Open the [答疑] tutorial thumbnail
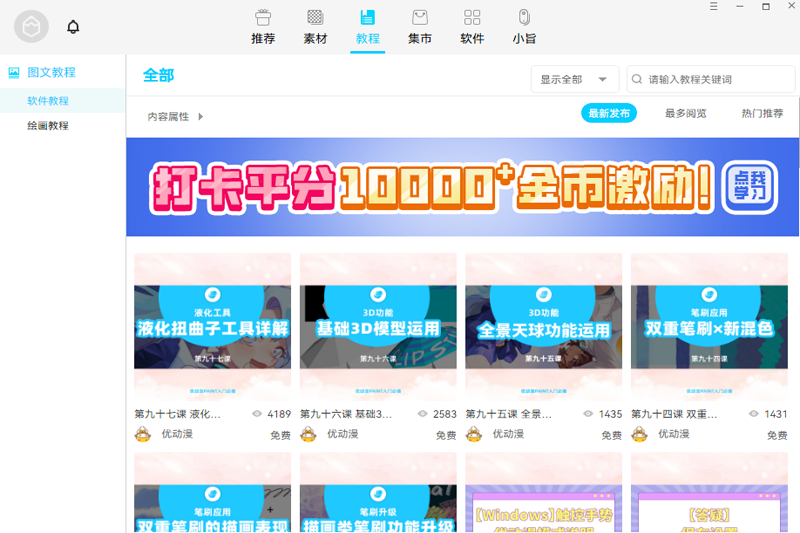The image size is (800, 533). [x=709, y=493]
